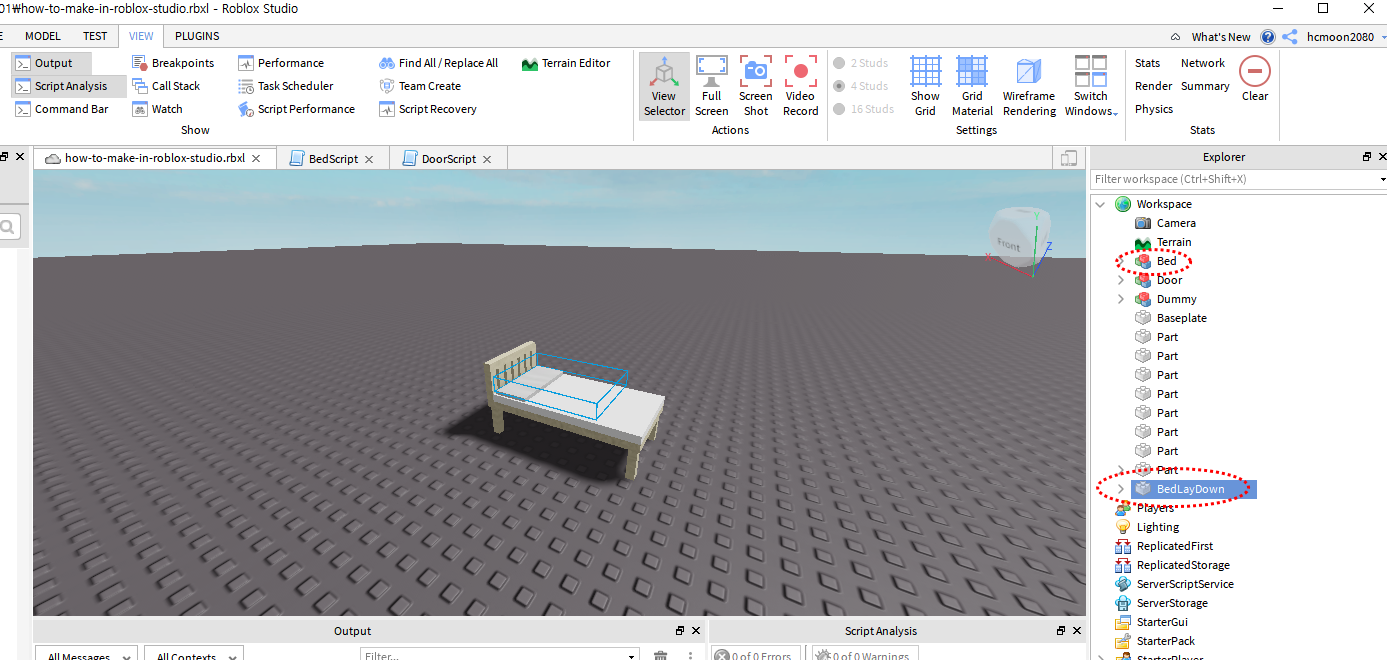Viewport: 1387px width, 660px height.
Task: Select ServerScriptService in the Explorer
Action: (x=1185, y=584)
